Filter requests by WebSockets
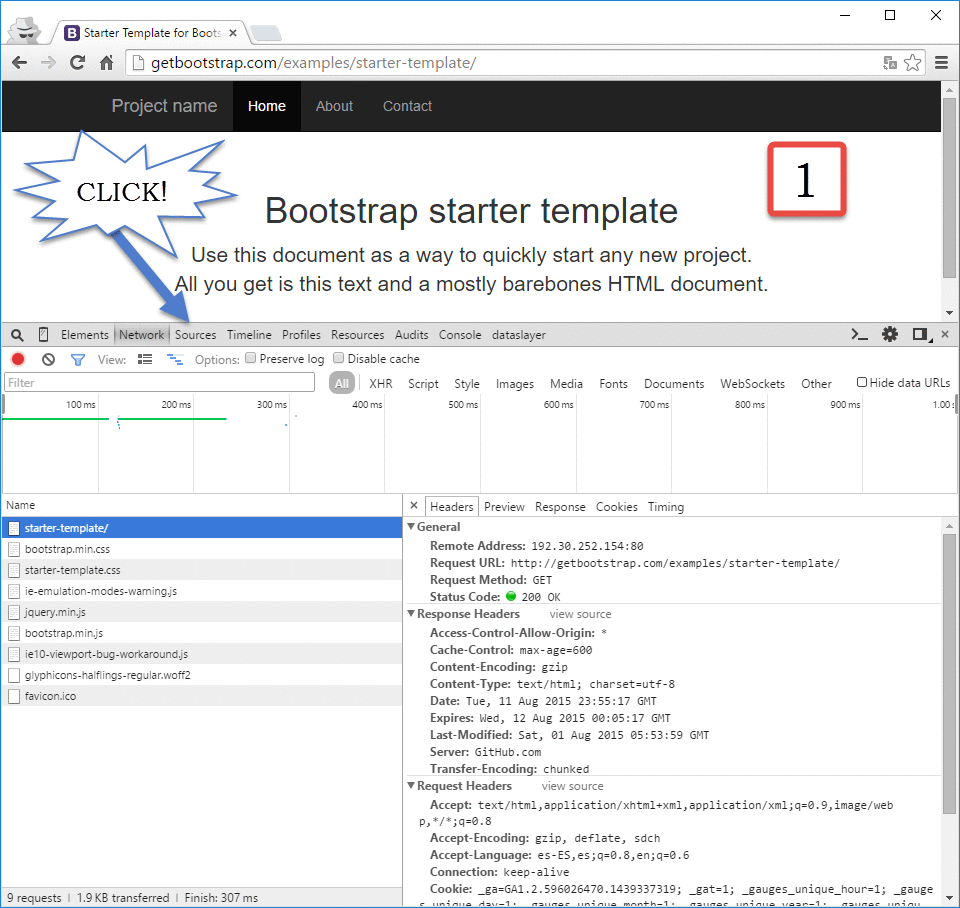Screen dimensions: 960x908 point(752,384)
